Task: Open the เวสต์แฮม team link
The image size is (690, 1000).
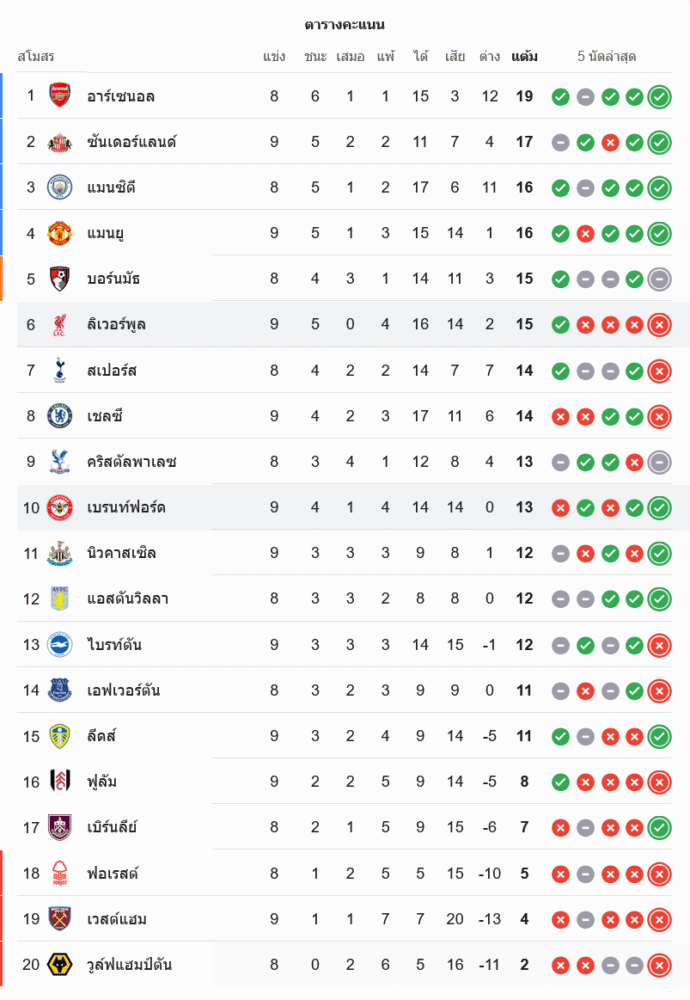Action: [117, 919]
